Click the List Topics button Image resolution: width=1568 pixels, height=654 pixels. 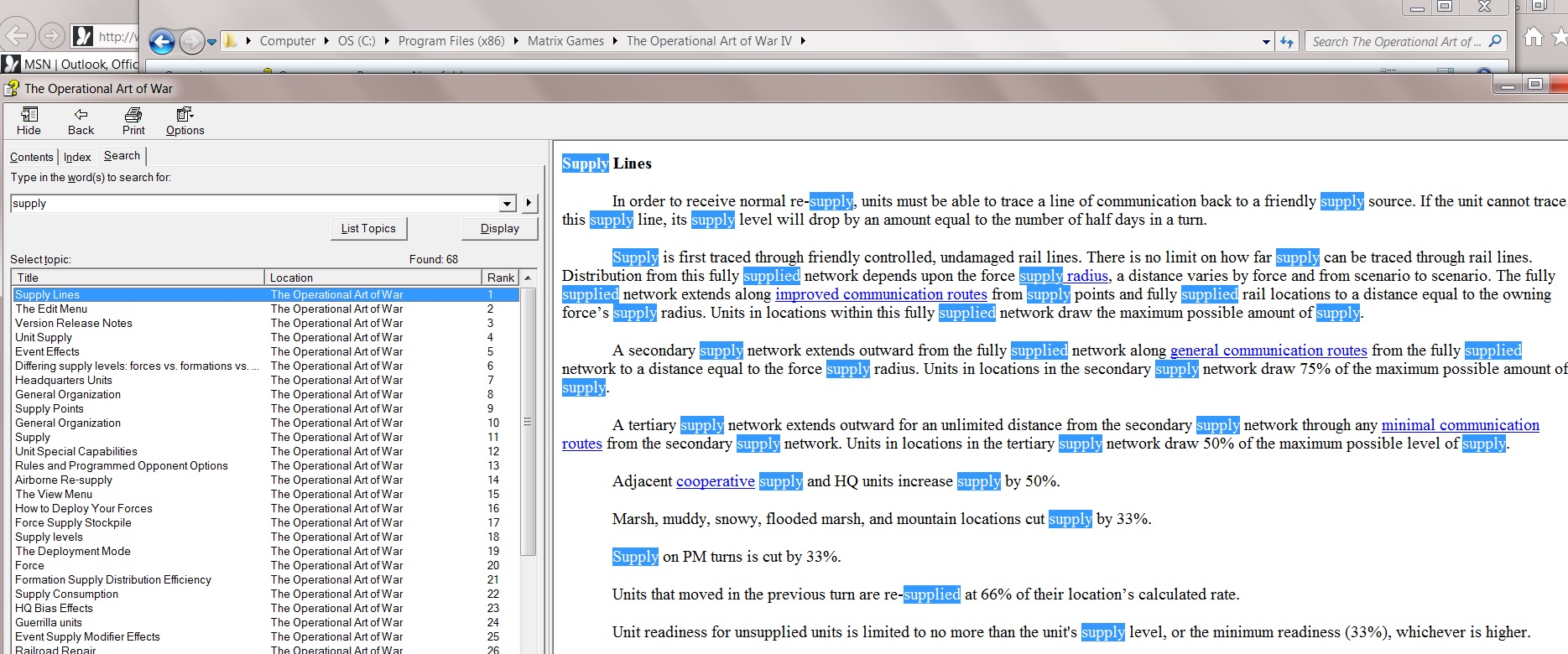(x=368, y=228)
